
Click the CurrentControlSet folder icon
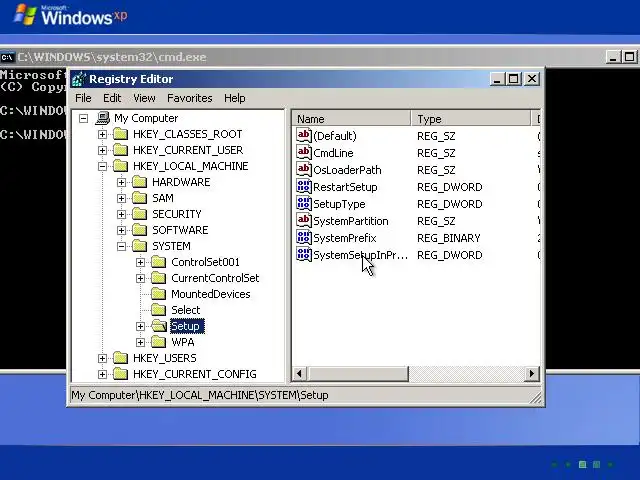pyautogui.click(x=158, y=278)
